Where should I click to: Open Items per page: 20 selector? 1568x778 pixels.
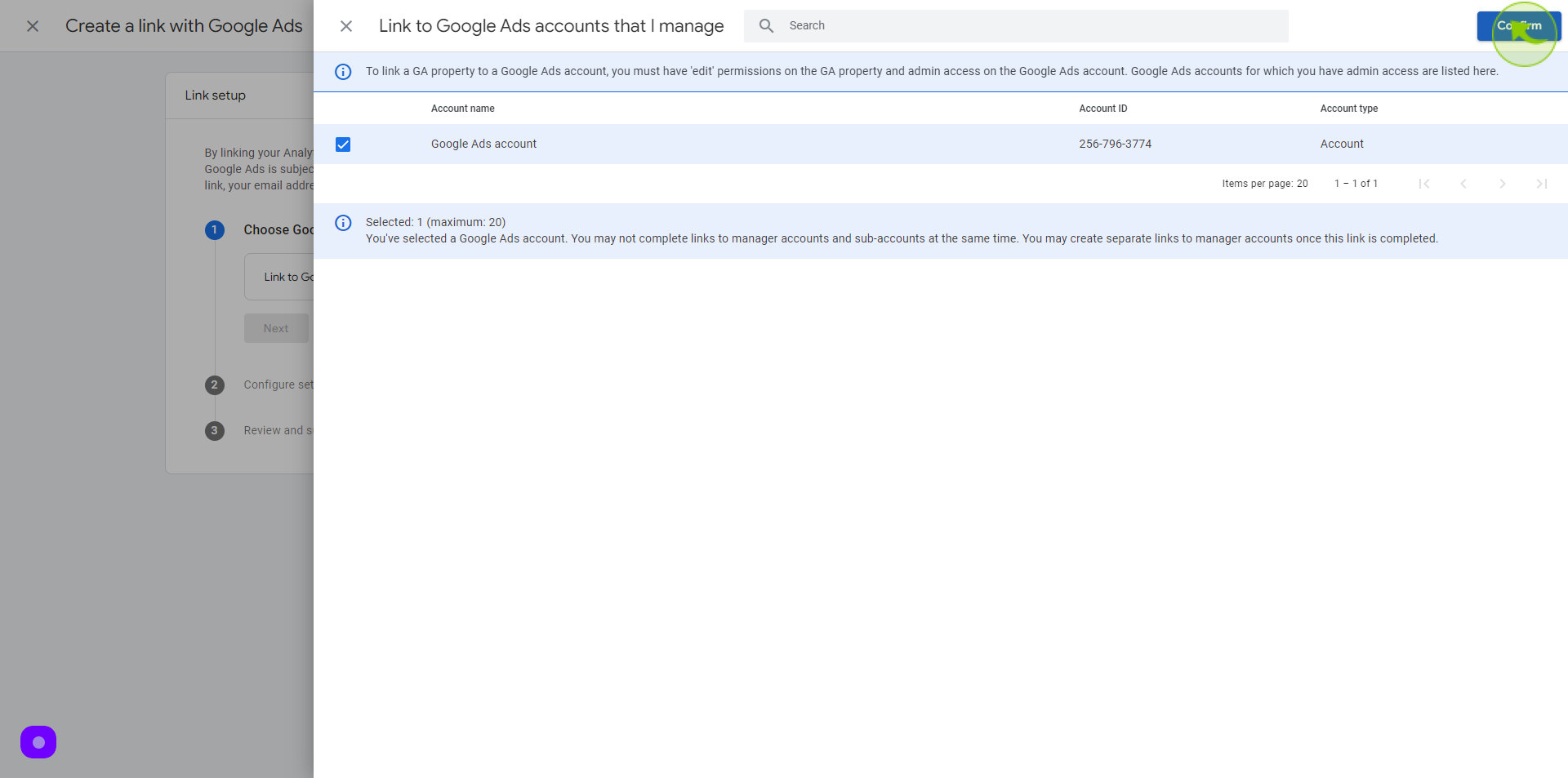tap(1265, 184)
